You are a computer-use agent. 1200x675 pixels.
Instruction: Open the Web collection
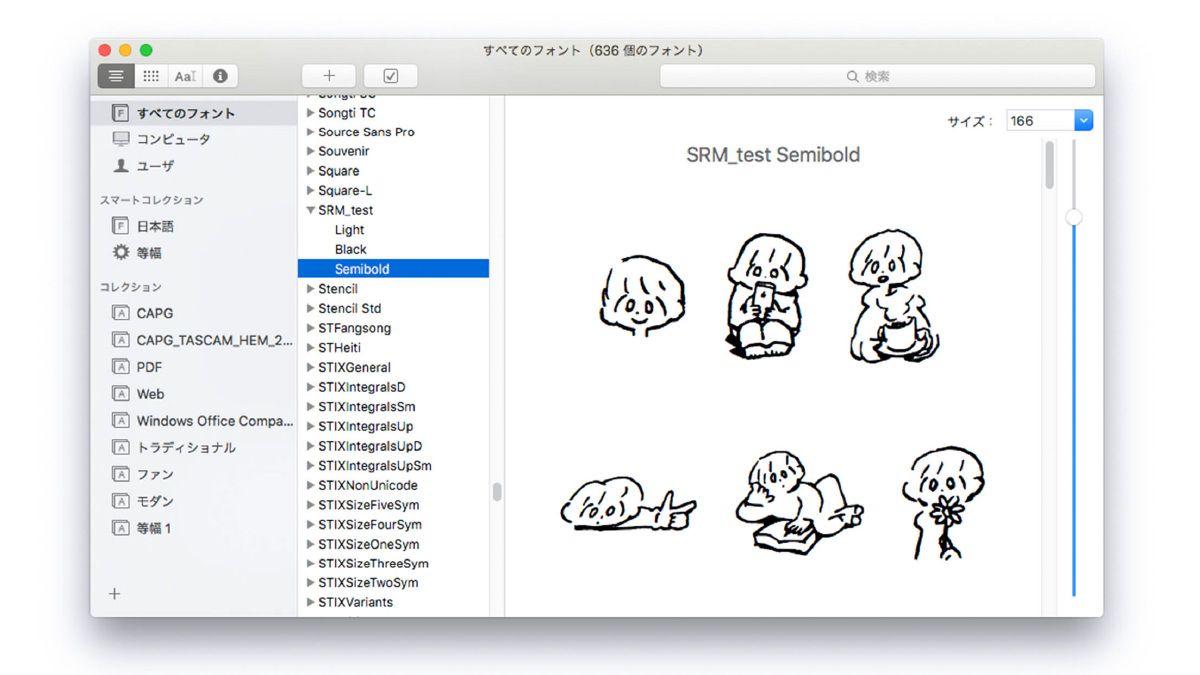pos(150,394)
